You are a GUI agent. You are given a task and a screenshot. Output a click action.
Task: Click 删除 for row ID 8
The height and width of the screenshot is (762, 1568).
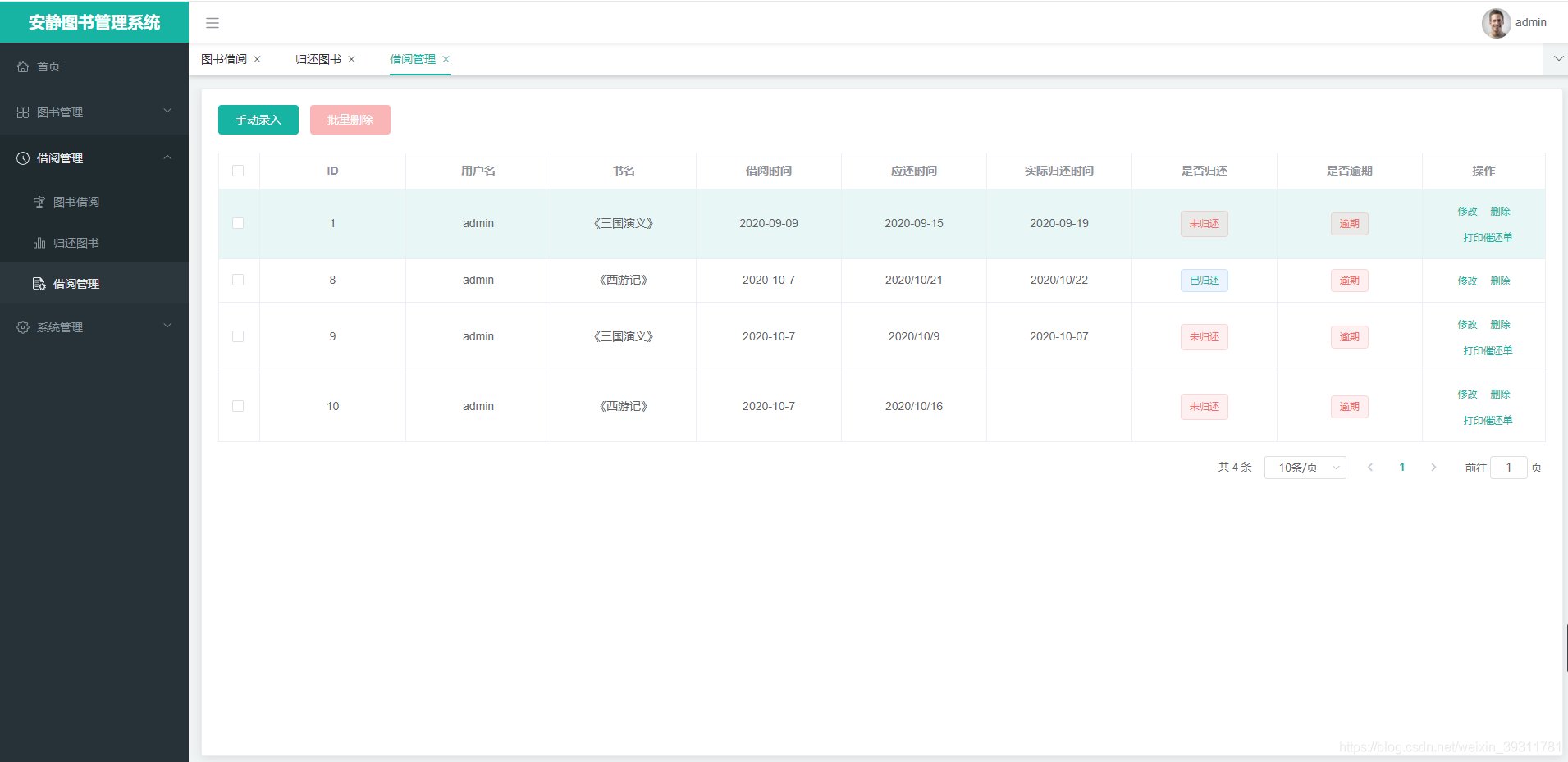(x=1501, y=281)
